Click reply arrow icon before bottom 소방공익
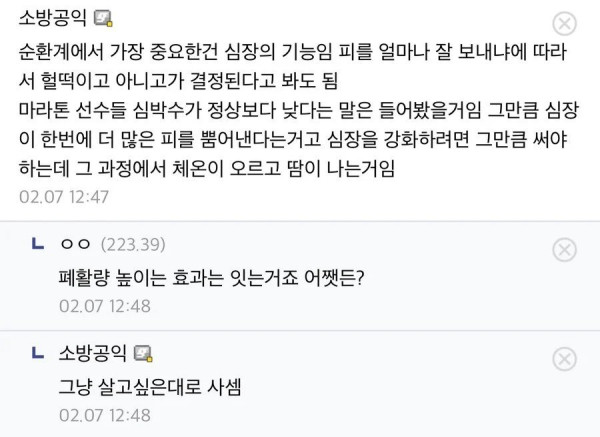This screenshot has height=437, width=600. pos(37,351)
